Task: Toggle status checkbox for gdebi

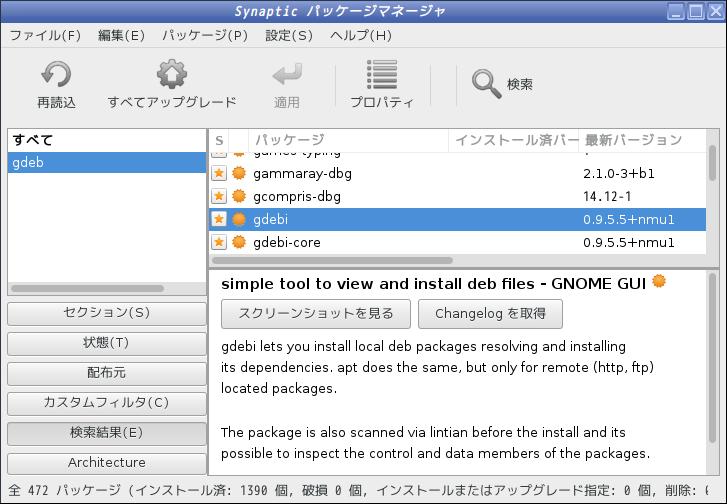Action: point(219,219)
